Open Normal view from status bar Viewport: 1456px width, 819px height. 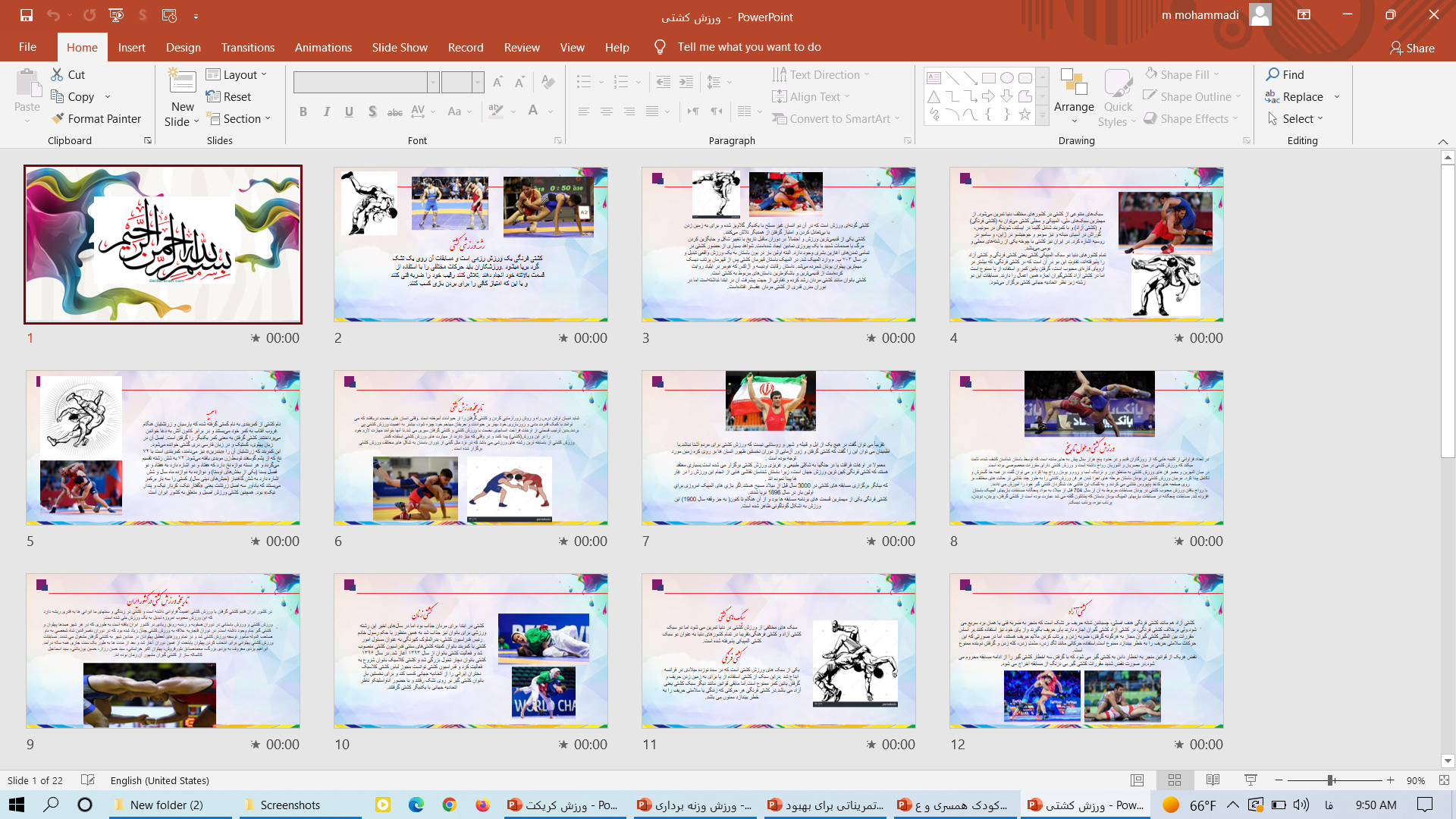[1137, 780]
